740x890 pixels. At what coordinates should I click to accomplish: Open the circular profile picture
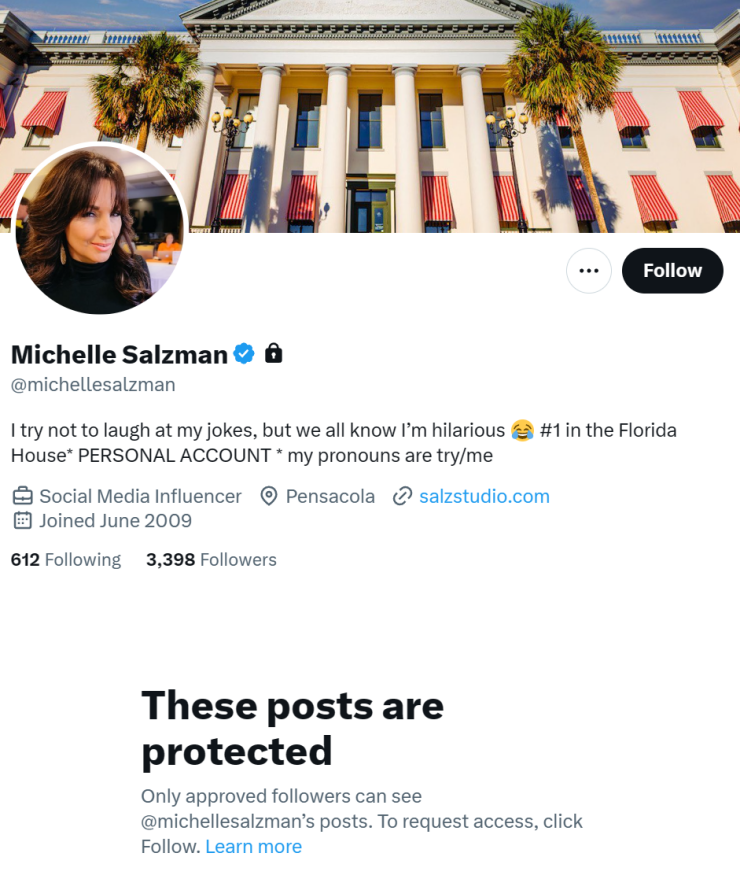pyautogui.click(x=100, y=228)
